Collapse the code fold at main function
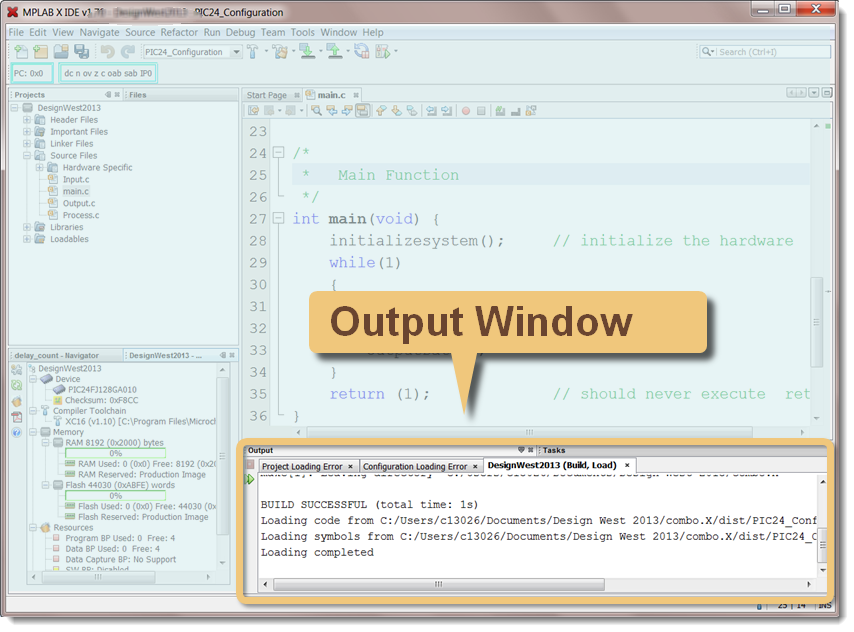Image resolution: width=854 pixels, height=632 pixels. (x=278, y=218)
